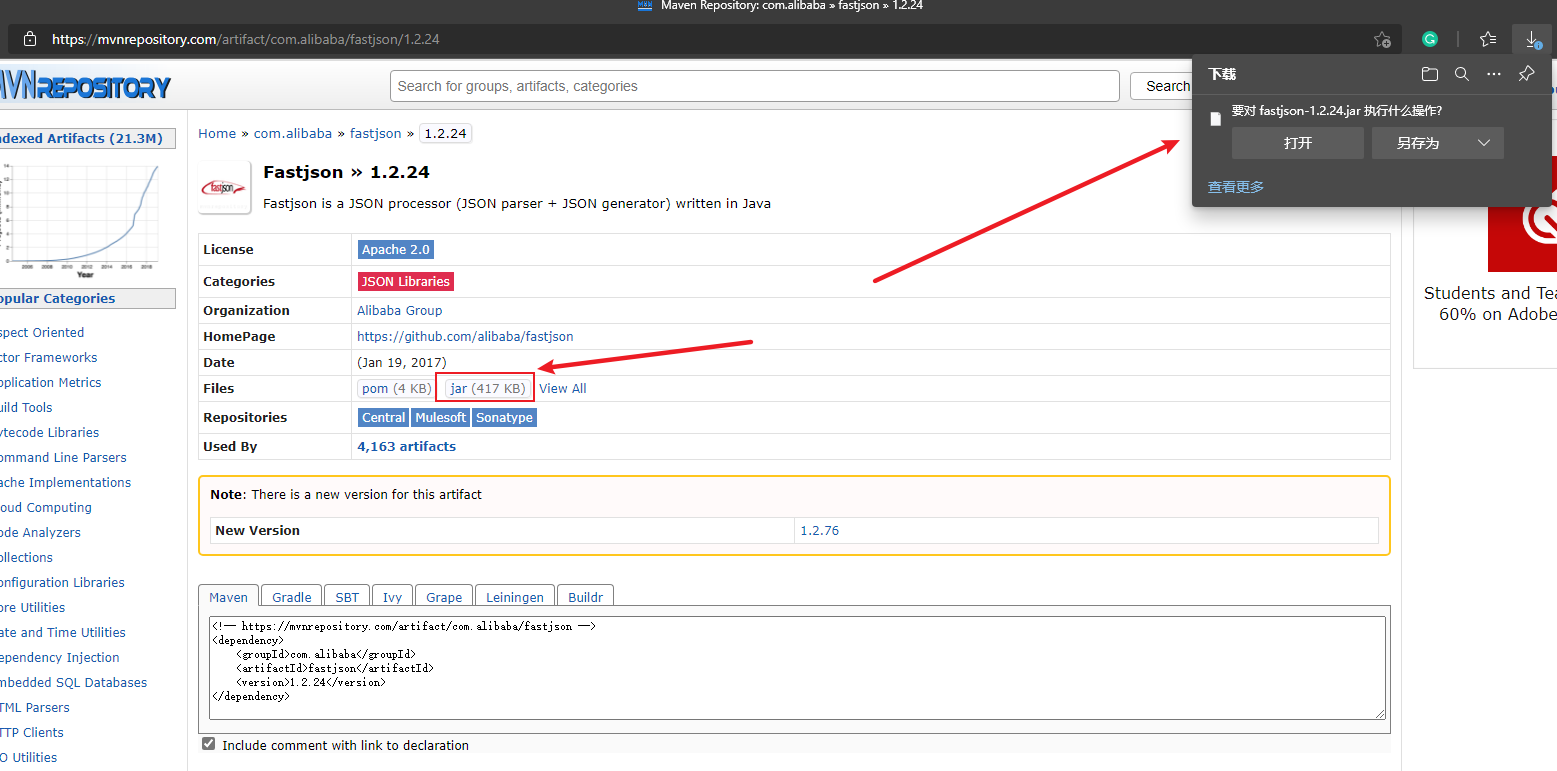Click the Apache 2.0 license tag

tap(396, 250)
